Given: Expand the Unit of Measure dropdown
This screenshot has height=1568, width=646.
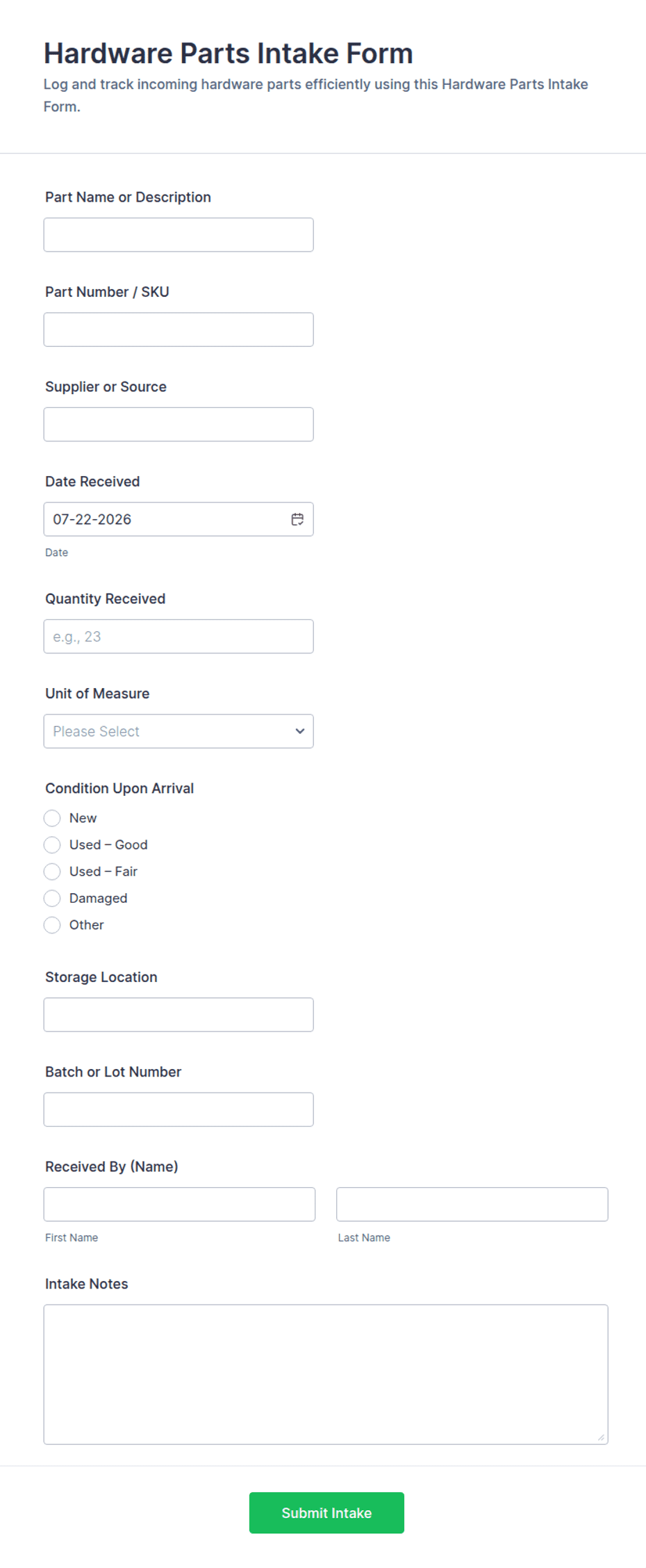Looking at the screenshot, I should click(179, 731).
